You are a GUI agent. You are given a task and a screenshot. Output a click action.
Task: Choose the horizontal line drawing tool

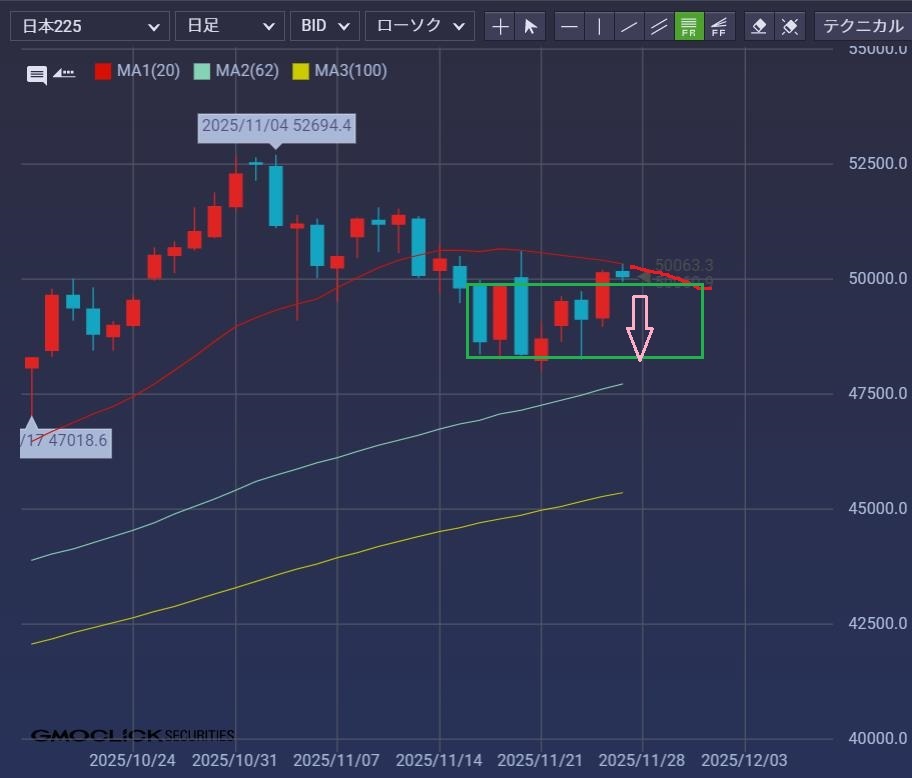click(569, 26)
